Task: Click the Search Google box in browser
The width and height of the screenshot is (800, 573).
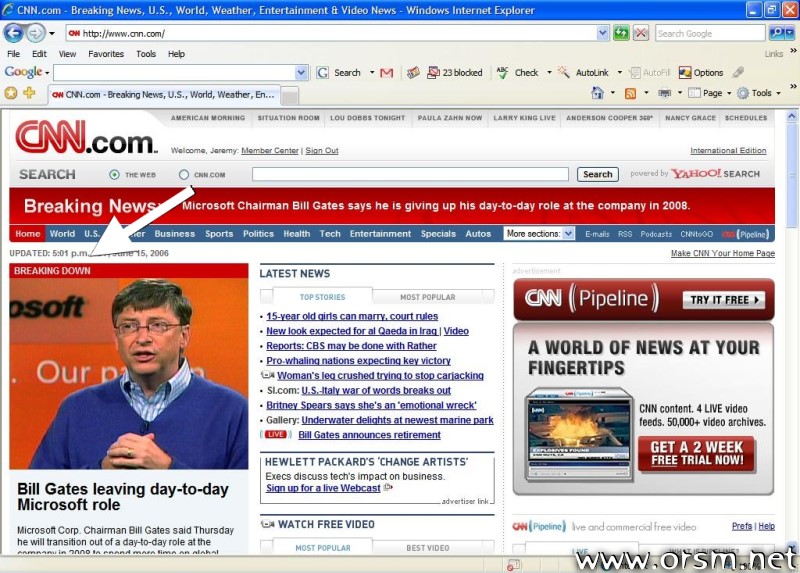Action: (710, 34)
